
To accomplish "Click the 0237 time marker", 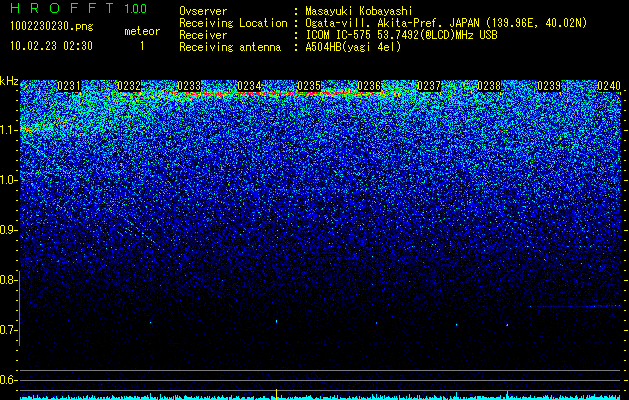I will pyautogui.click(x=429, y=86).
